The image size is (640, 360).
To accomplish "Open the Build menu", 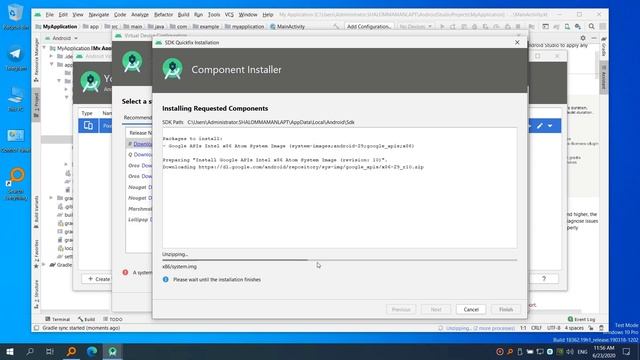I will (183, 15).
